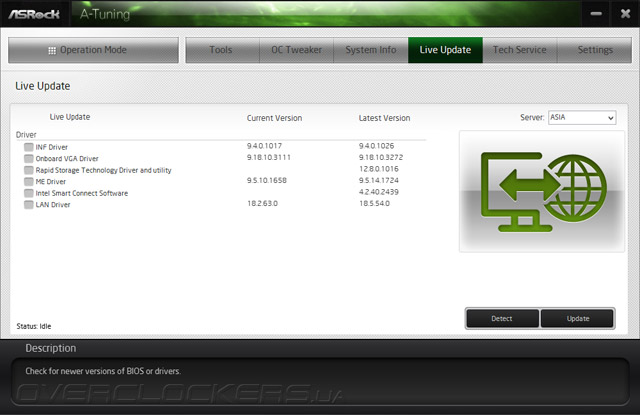Screen dimensions: 640x415
Task: Click INF Driver current version 9.4.0.1017
Action: pyautogui.click(x=264, y=146)
